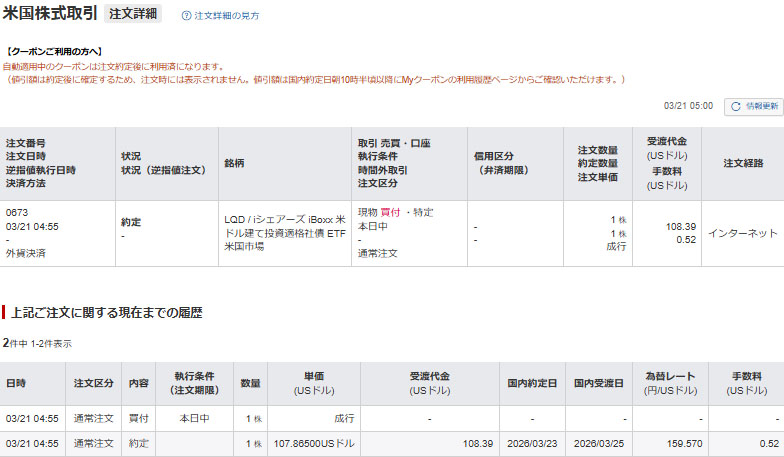Click the 買付 entry in history table
The width and height of the screenshot is (784, 457).
click(x=138, y=418)
